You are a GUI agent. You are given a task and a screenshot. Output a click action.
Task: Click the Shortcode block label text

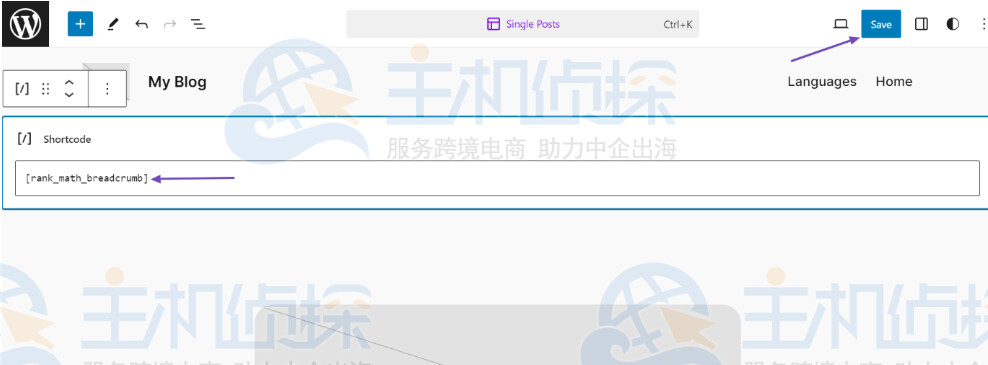click(x=67, y=139)
